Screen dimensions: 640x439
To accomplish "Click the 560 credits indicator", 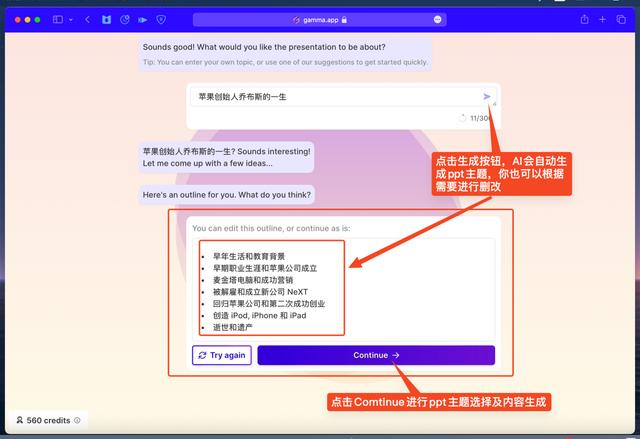I will [x=48, y=420].
